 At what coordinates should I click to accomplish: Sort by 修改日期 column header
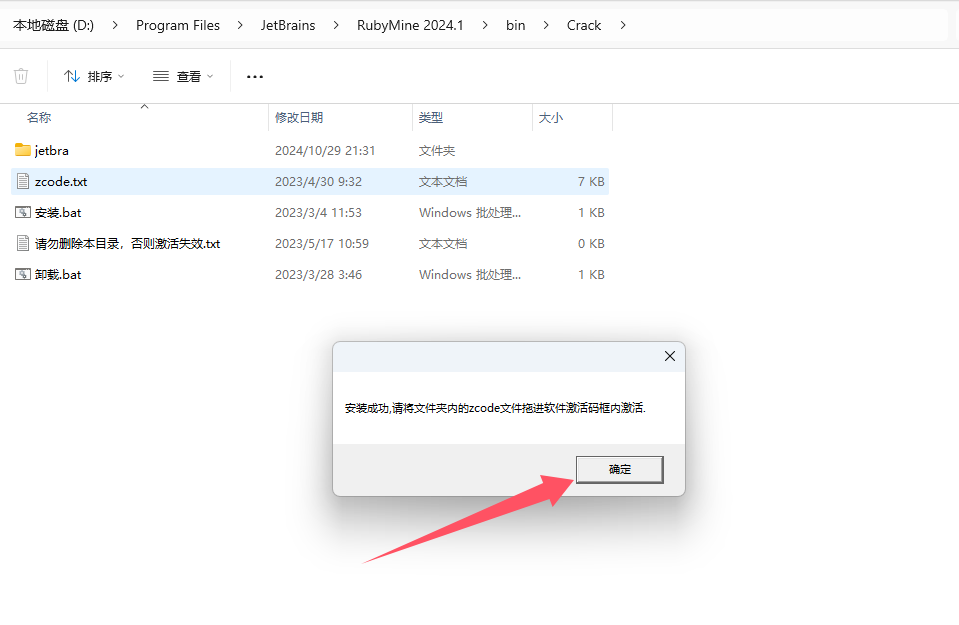click(x=299, y=117)
